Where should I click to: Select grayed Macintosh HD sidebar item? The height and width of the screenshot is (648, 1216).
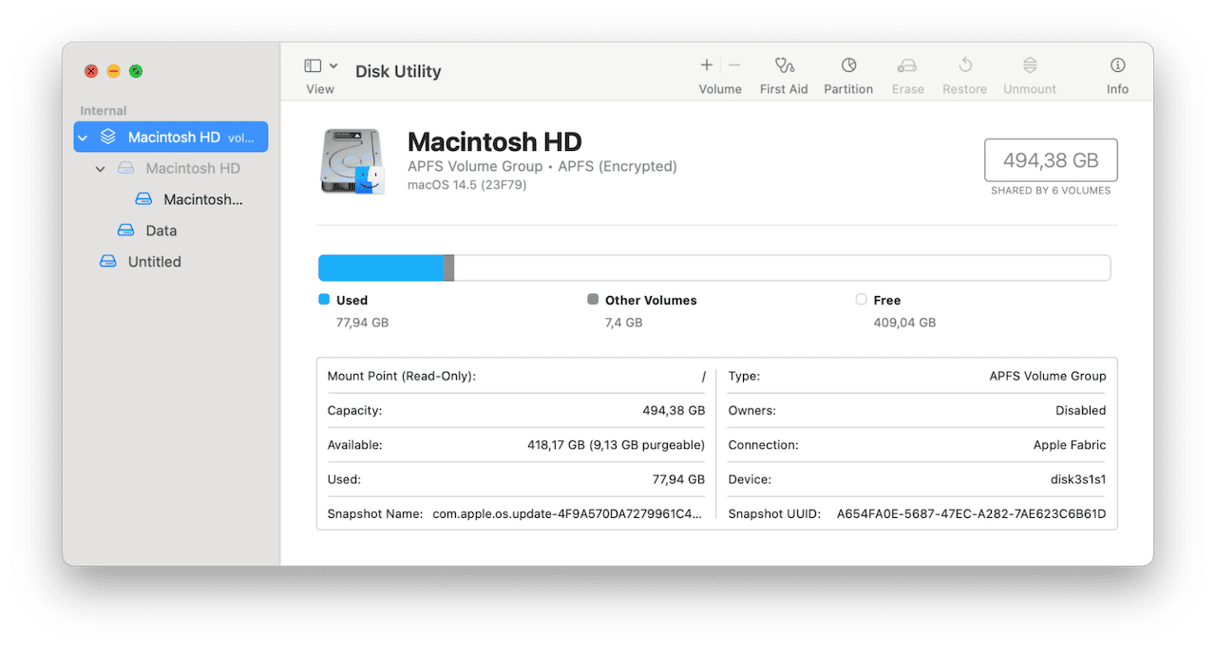click(192, 169)
